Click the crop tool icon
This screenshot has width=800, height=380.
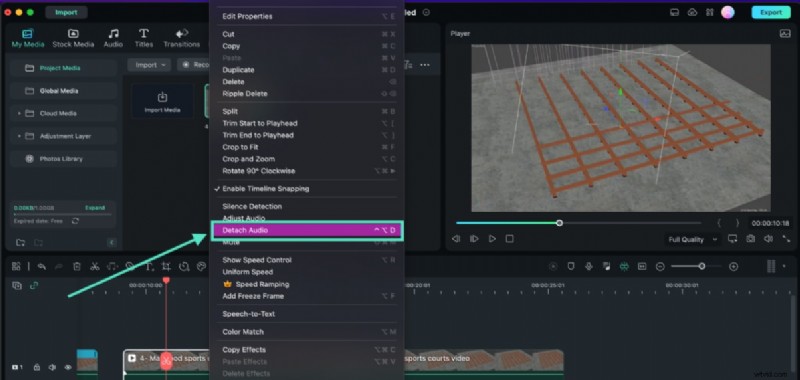[x=166, y=266]
